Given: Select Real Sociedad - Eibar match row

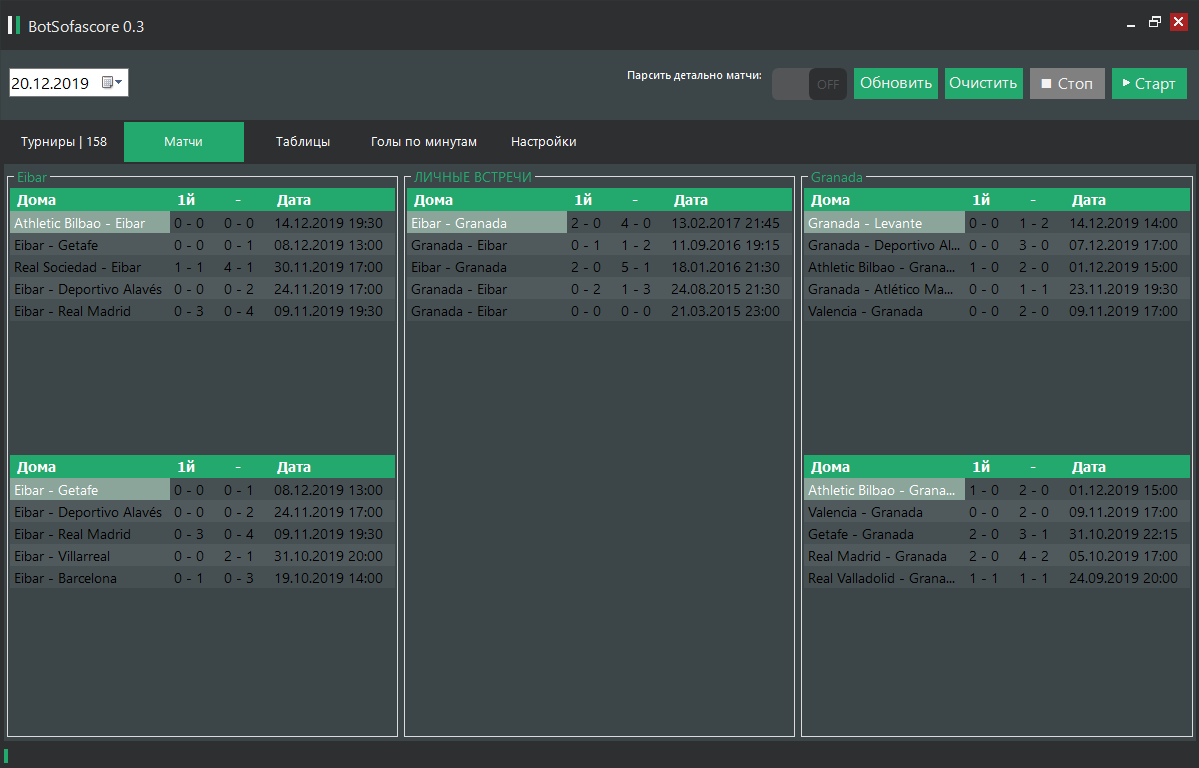Looking at the screenshot, I should [x=90, y=267].
